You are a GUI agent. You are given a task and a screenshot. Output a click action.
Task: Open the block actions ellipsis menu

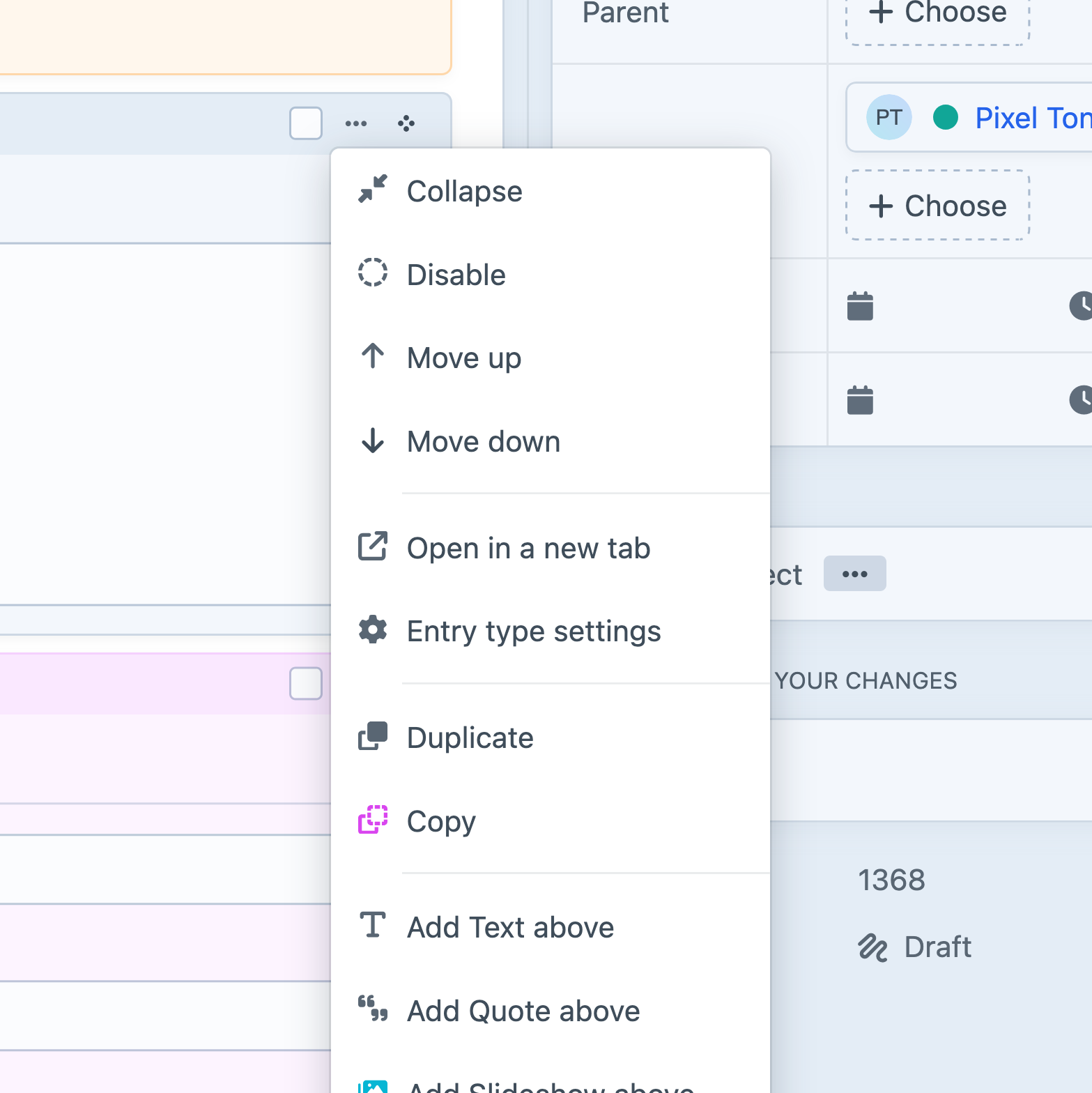pos(356,123)
